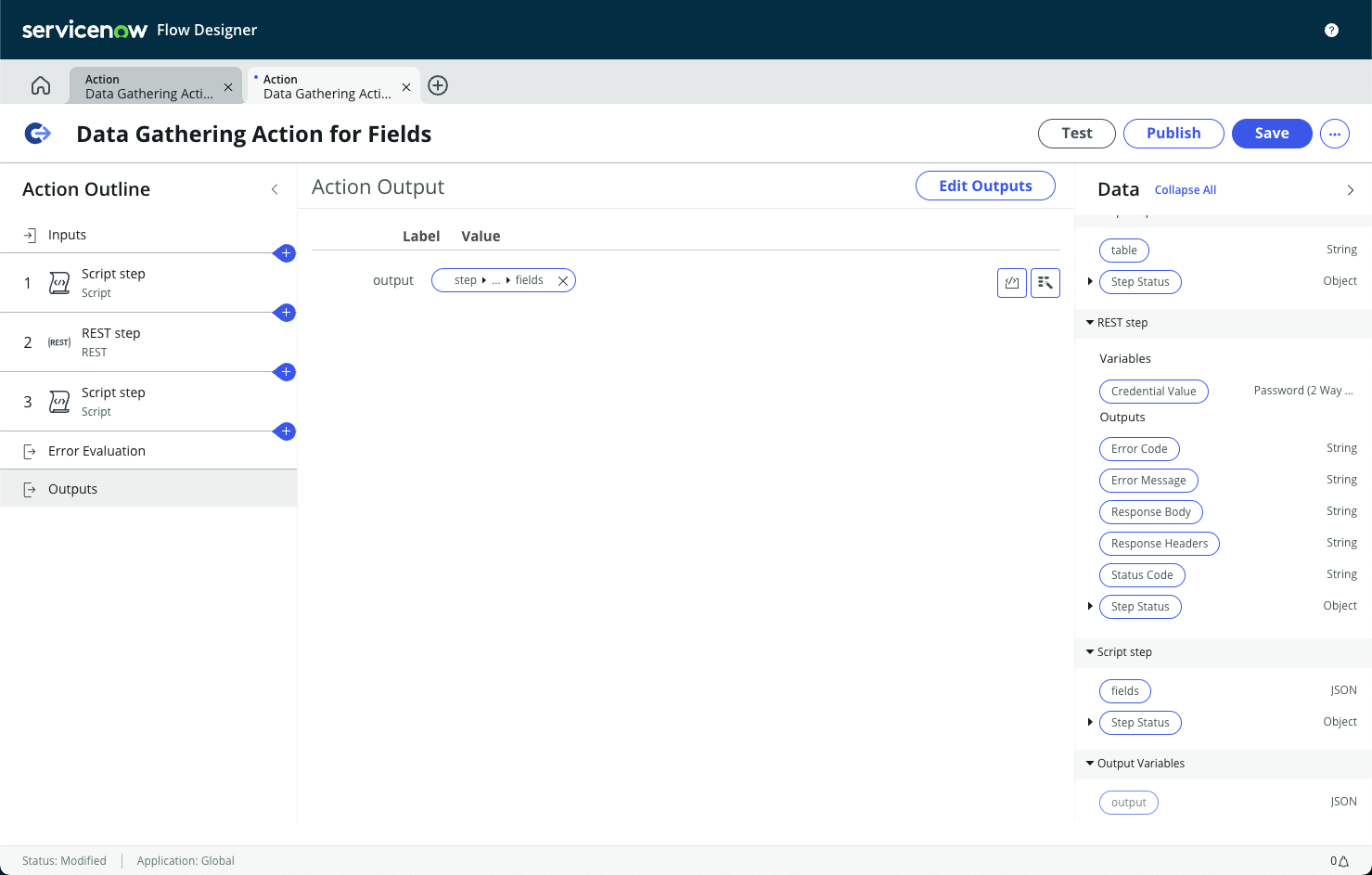The width and height of the screenshot is (1372, 875).
Task: Add a step after Inputs
Action: click(287, 253)
